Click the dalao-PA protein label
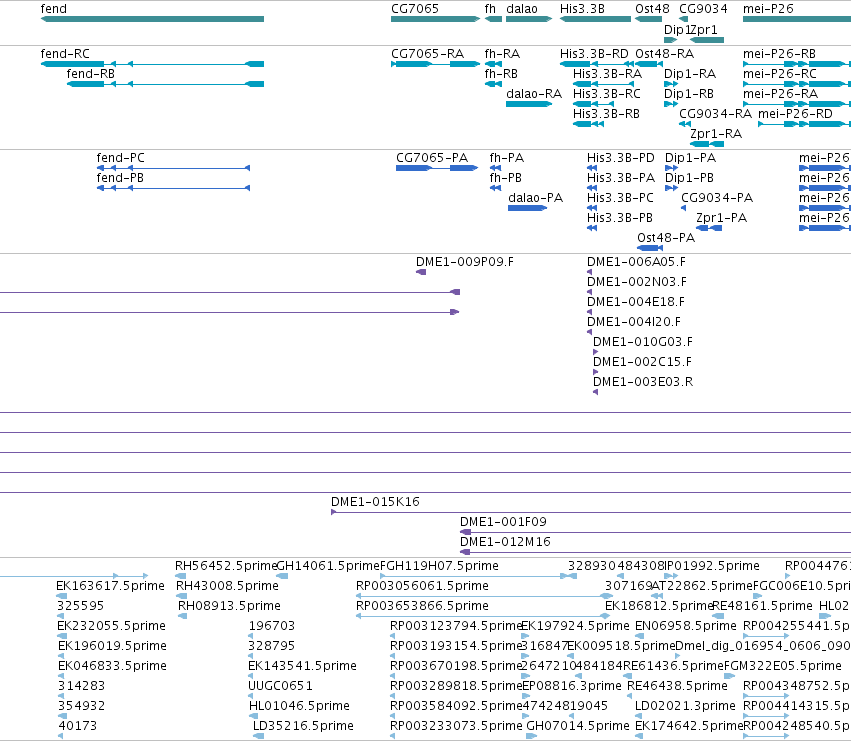The width and height of the screenshot is (851, 741). click(535, 198)
